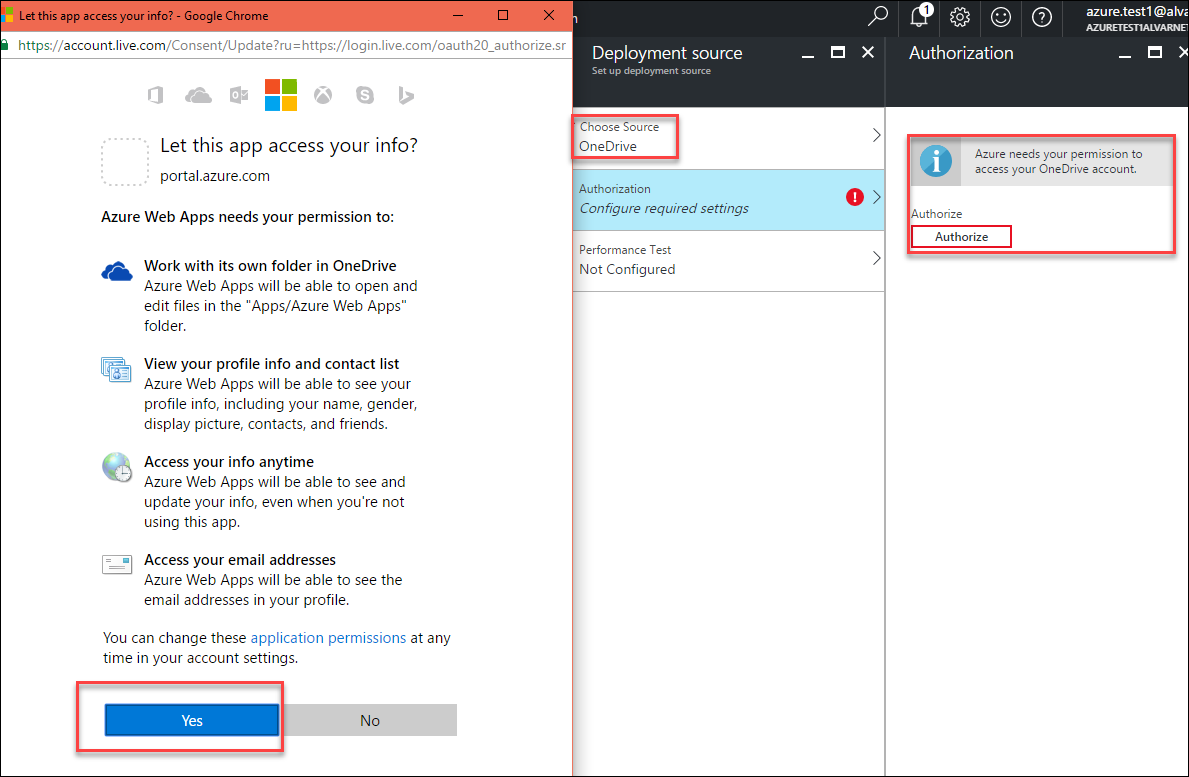Open Choose Source OneDrive row
Screen dimensions: 1189x777
[729, 137]
